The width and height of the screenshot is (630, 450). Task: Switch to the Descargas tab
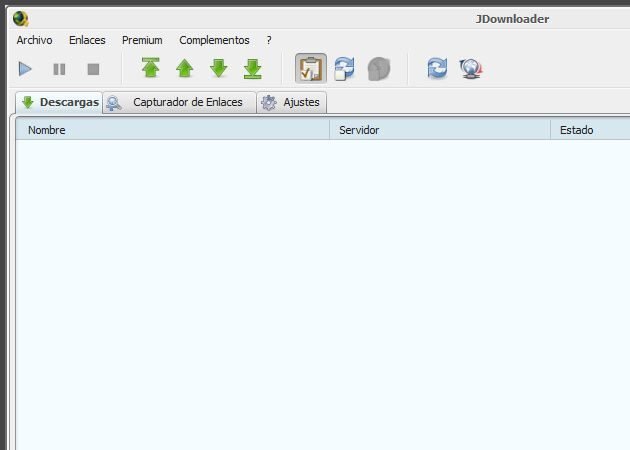(x=59, y=102)
